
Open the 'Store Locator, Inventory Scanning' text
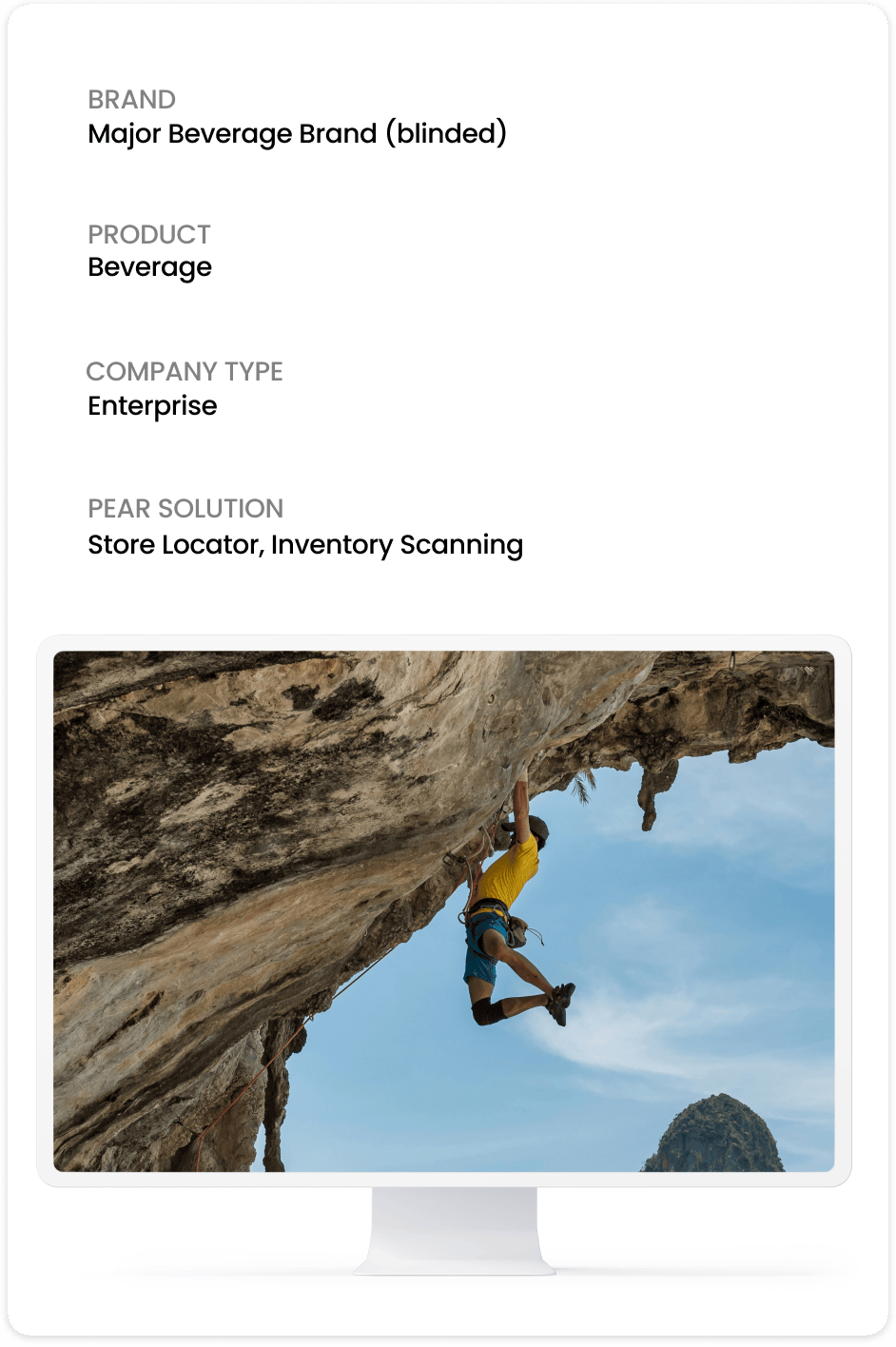click(x=305, y=545)
